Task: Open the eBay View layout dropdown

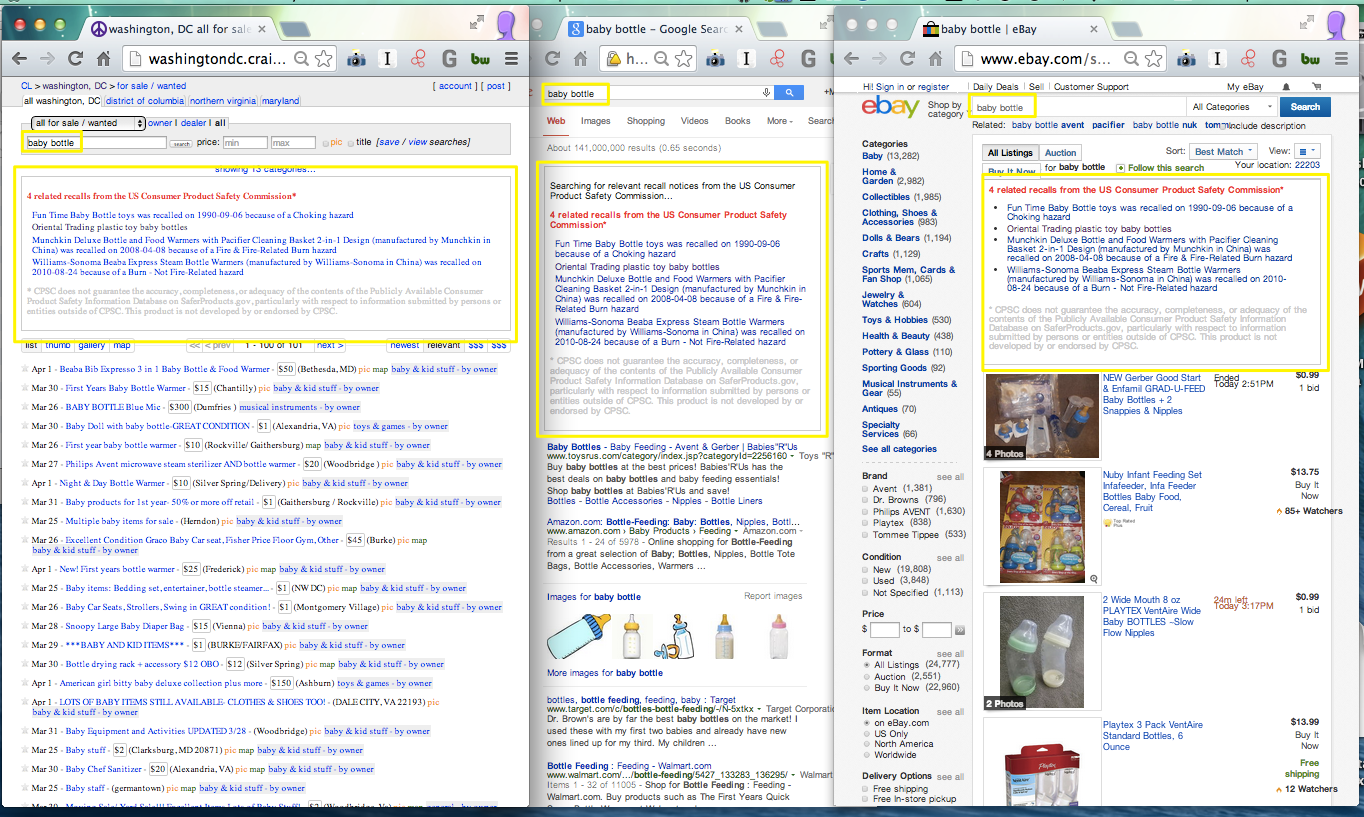Action: click(x=1306, y=152)
